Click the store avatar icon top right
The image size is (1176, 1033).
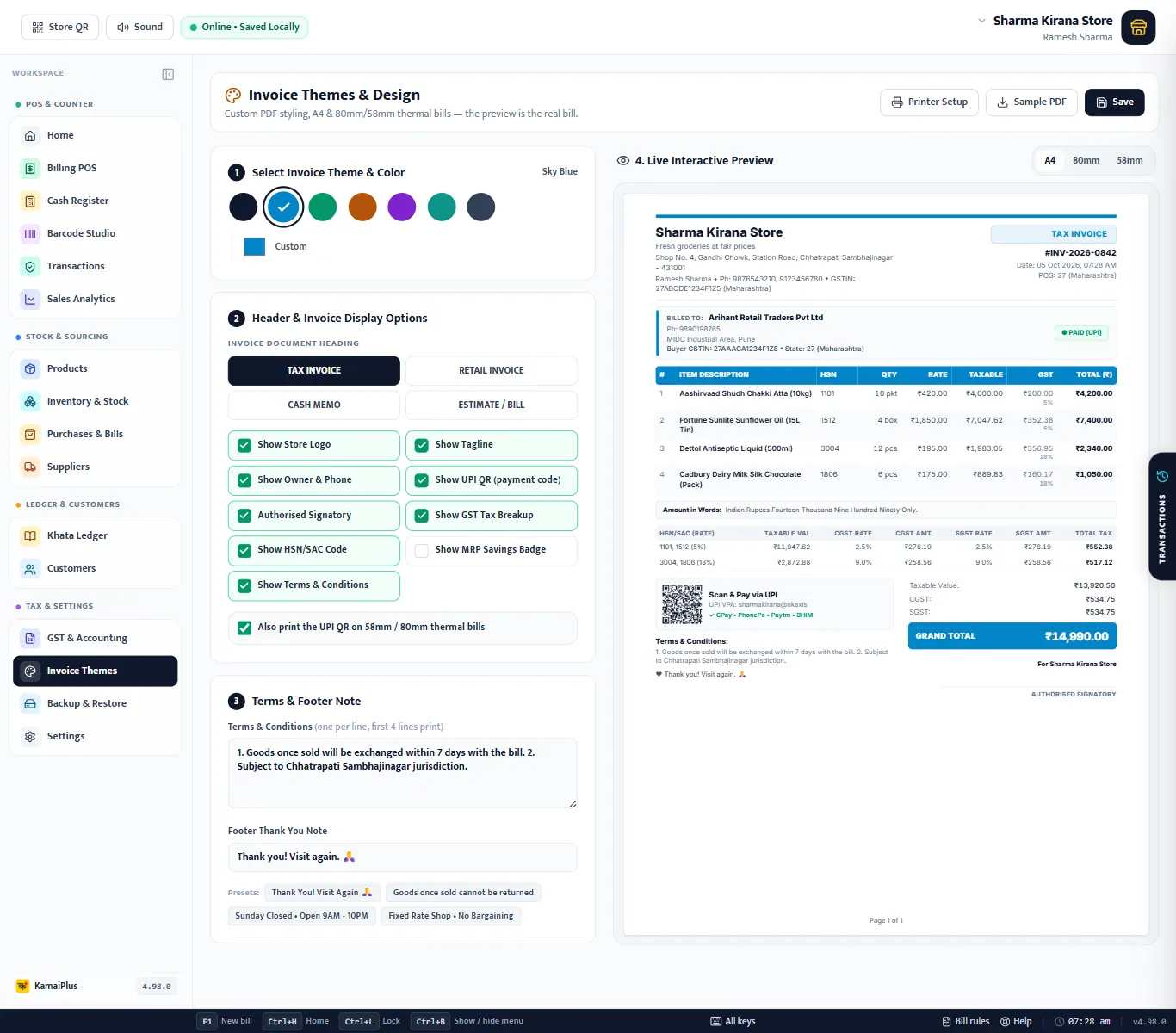(1138, 28)
